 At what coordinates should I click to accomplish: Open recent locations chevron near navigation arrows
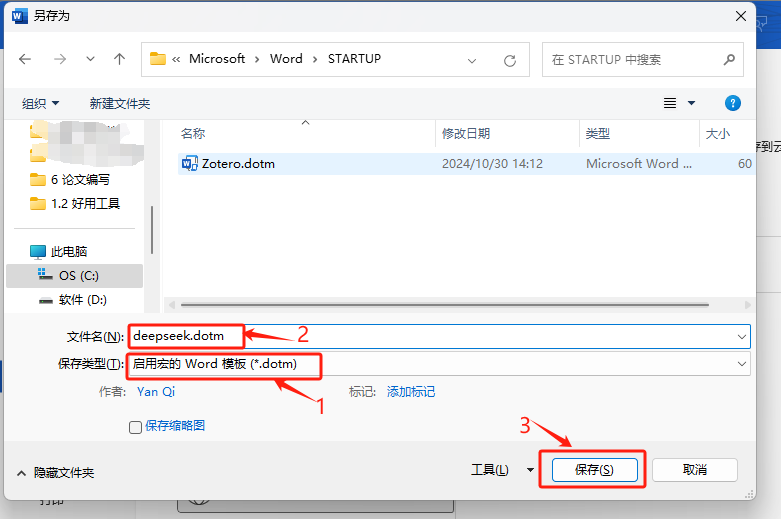point(90,59)
